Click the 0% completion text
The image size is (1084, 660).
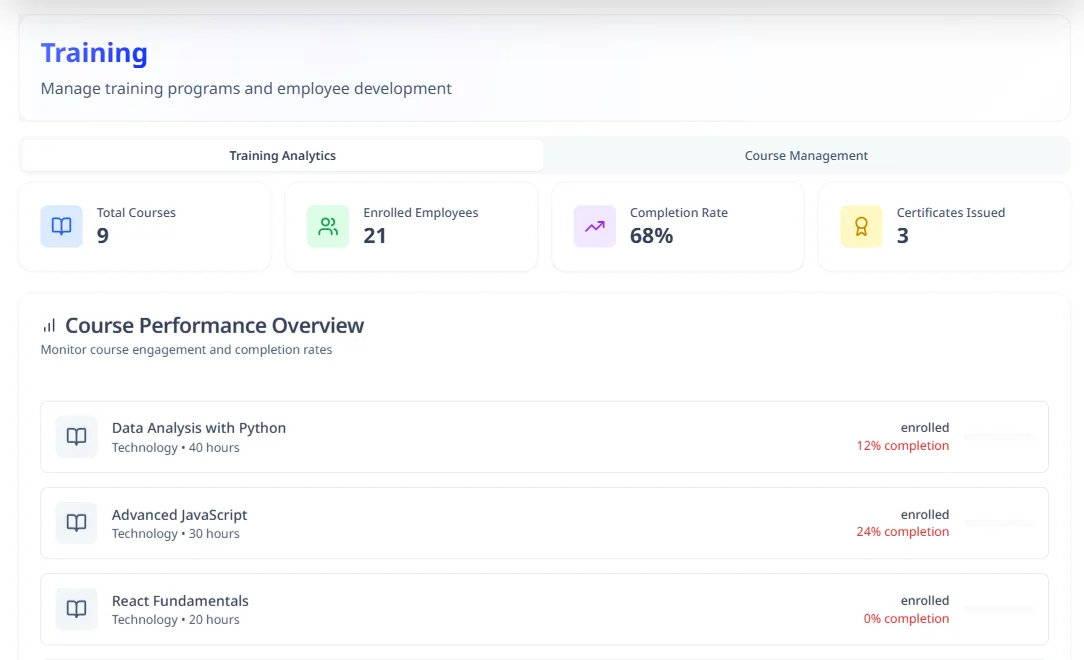(x=906, y=619)
